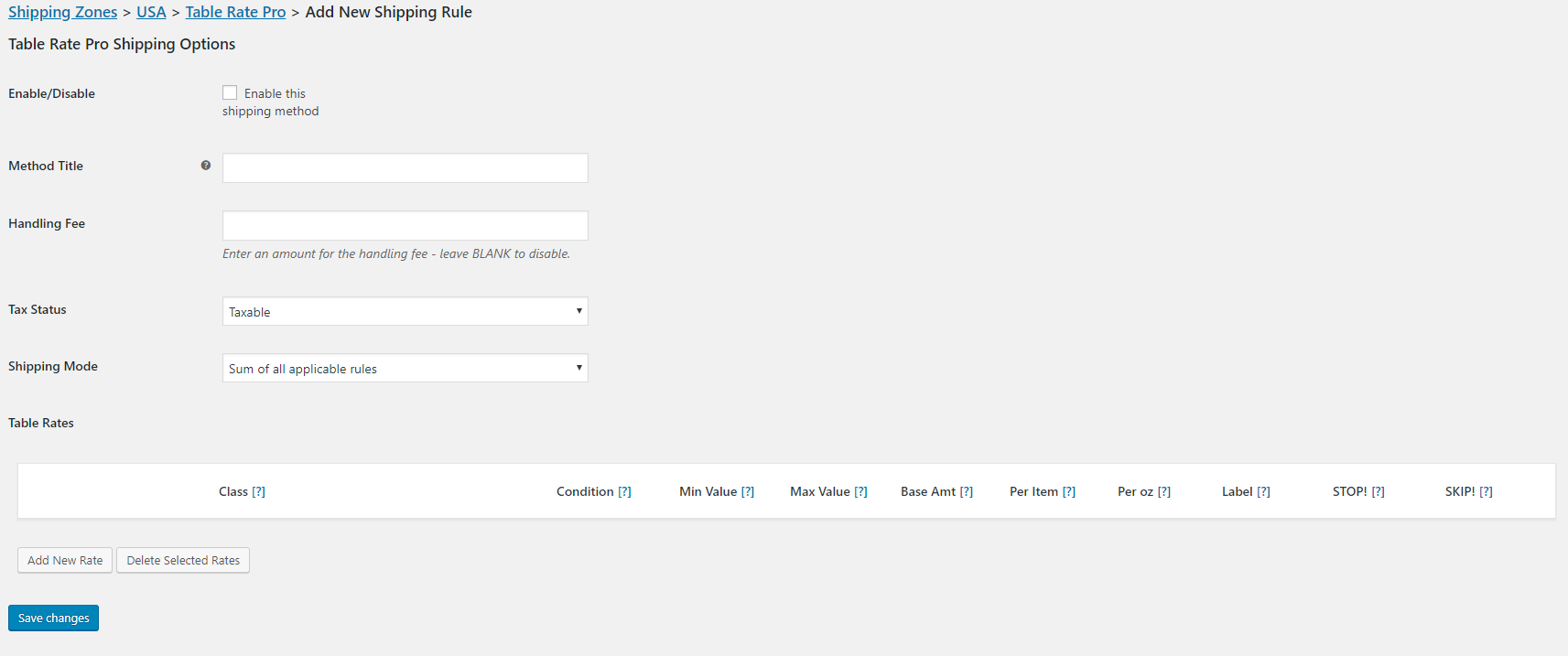Click the Class column header text

[x=233, y=492]
